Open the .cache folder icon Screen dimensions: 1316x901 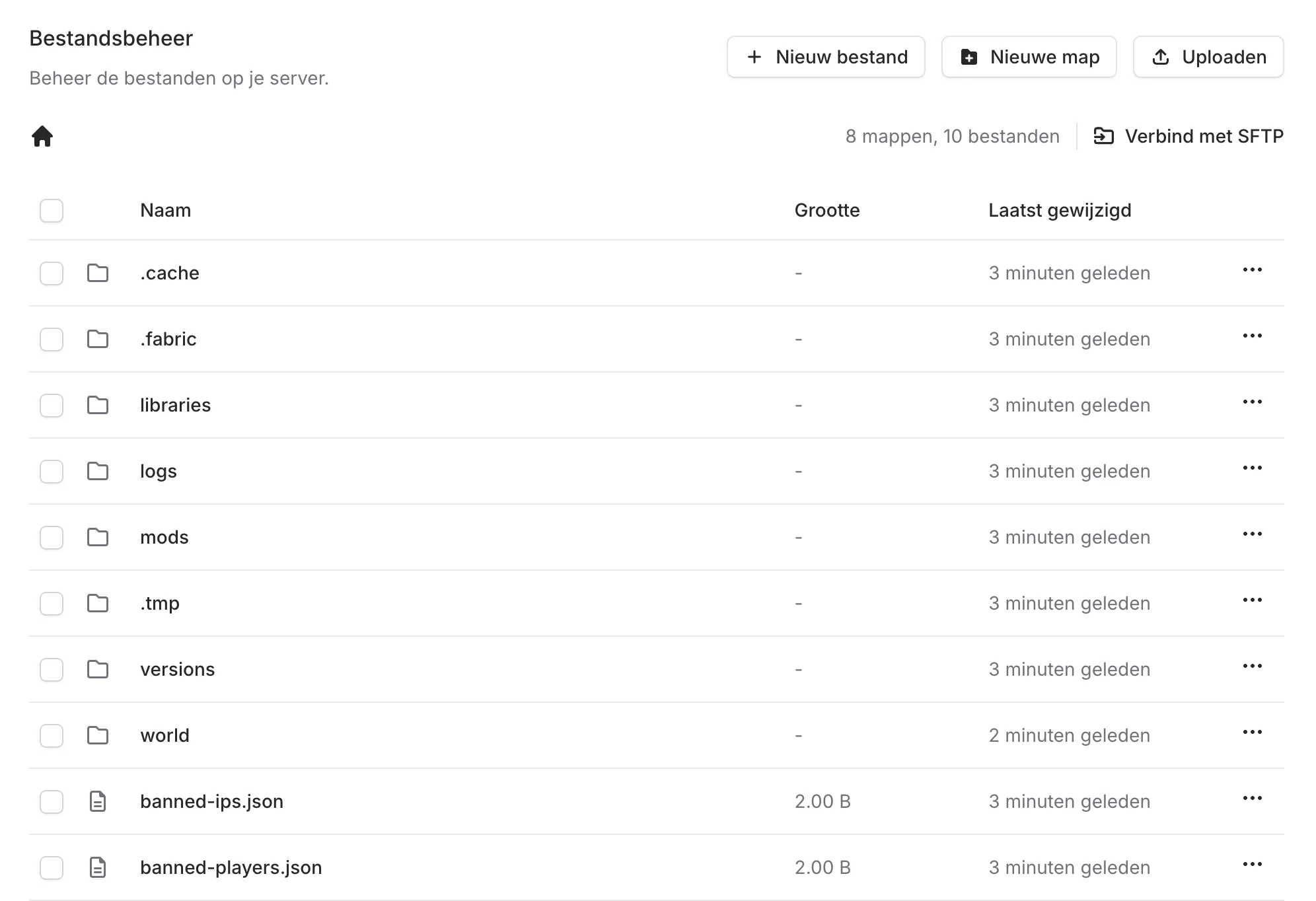98,273
